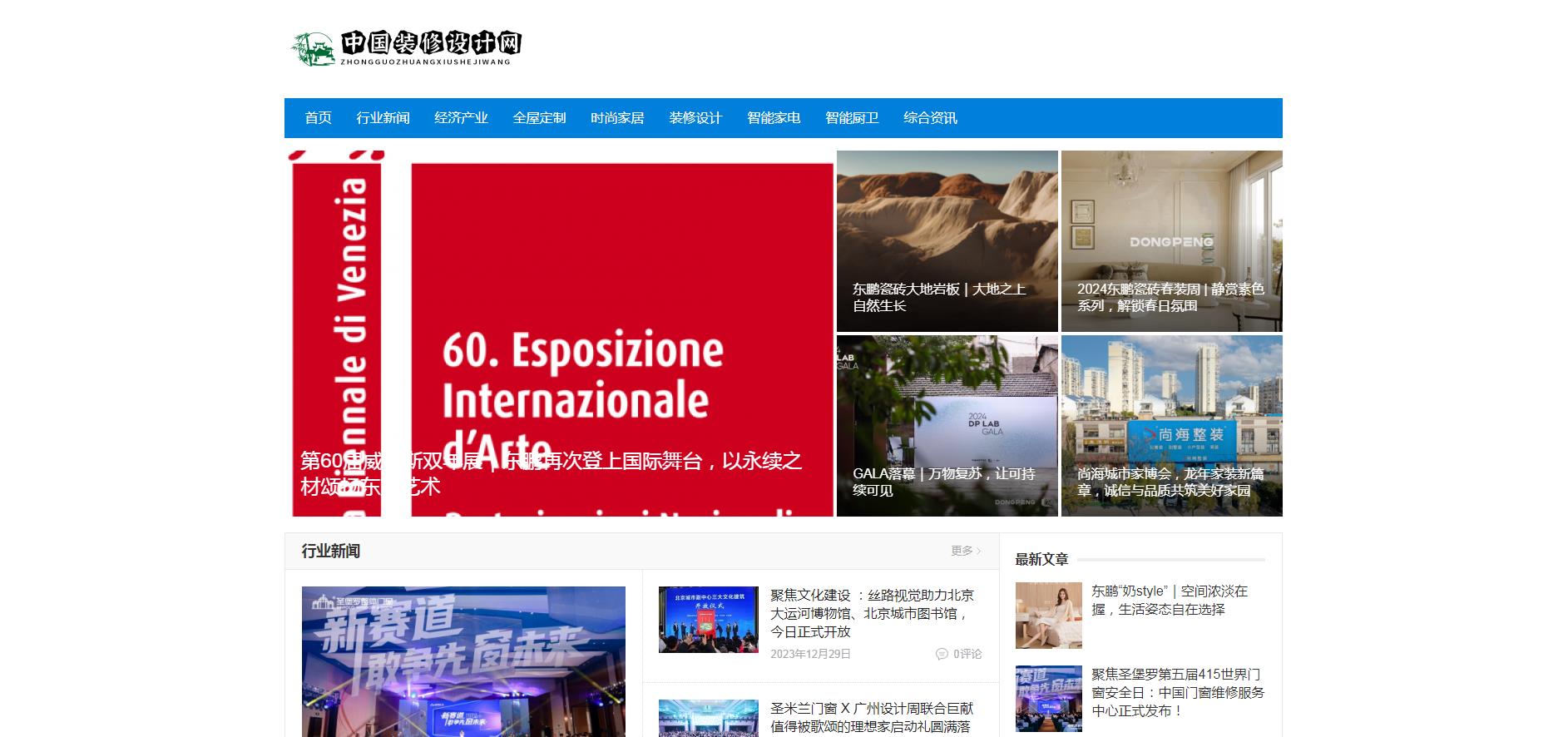
Task: Open the large 新赛道 conference photo
Action: (x=463, y=661)
